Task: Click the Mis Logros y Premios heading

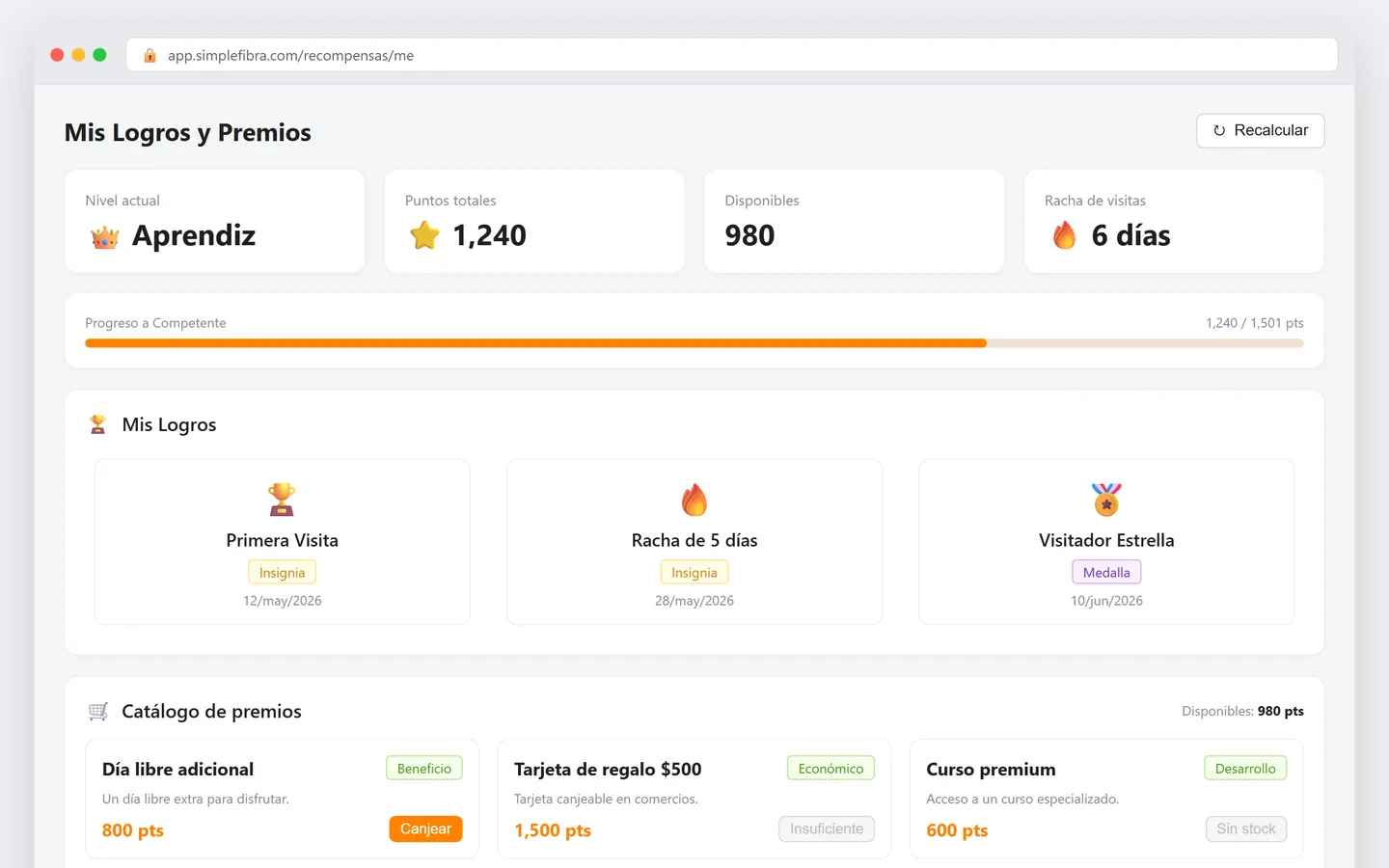Action: 188,132
